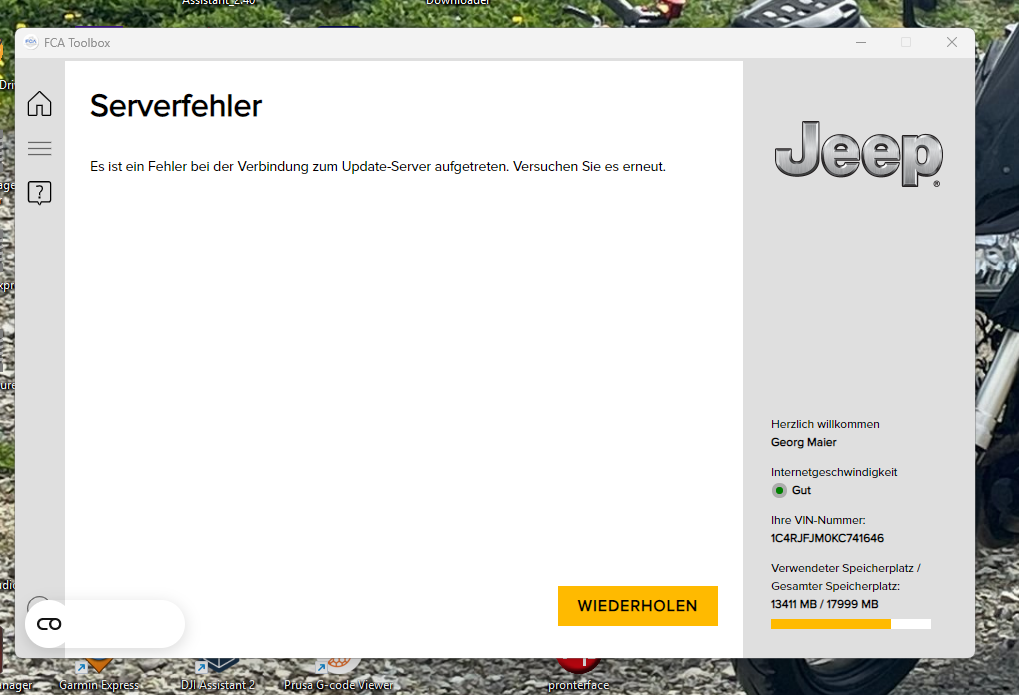Open the hamburger menu in sidebar
The height and width of the screenshot is (695, 1019).
click(x=39, y=148)
